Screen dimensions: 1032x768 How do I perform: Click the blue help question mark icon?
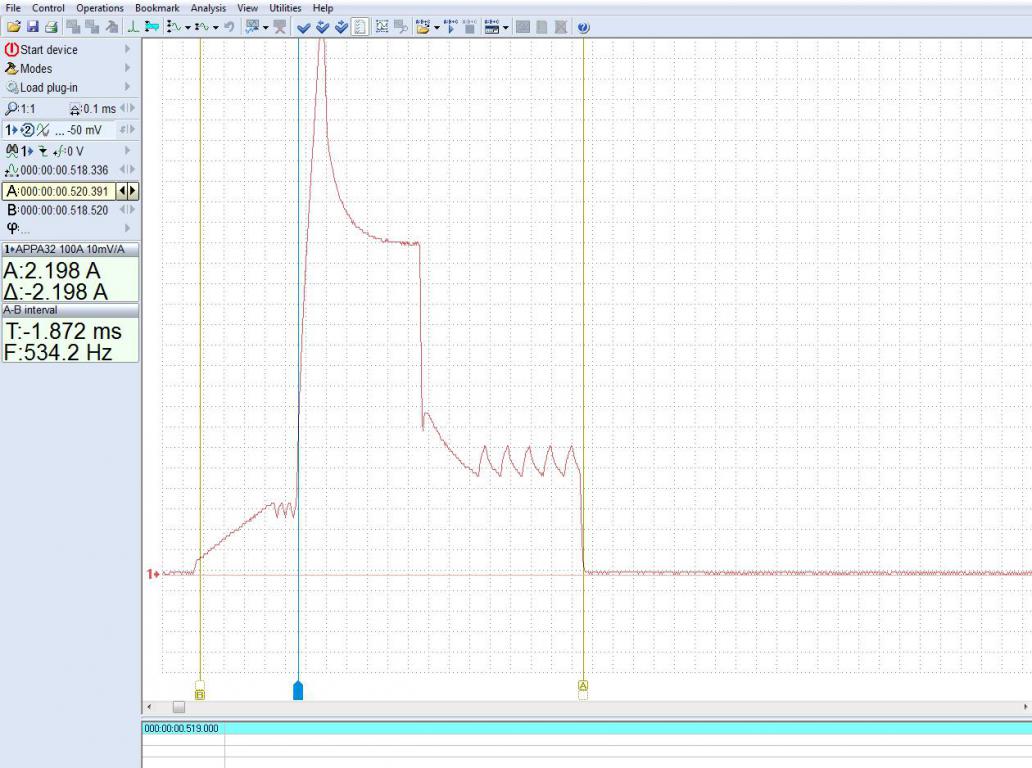pos(583,27)
